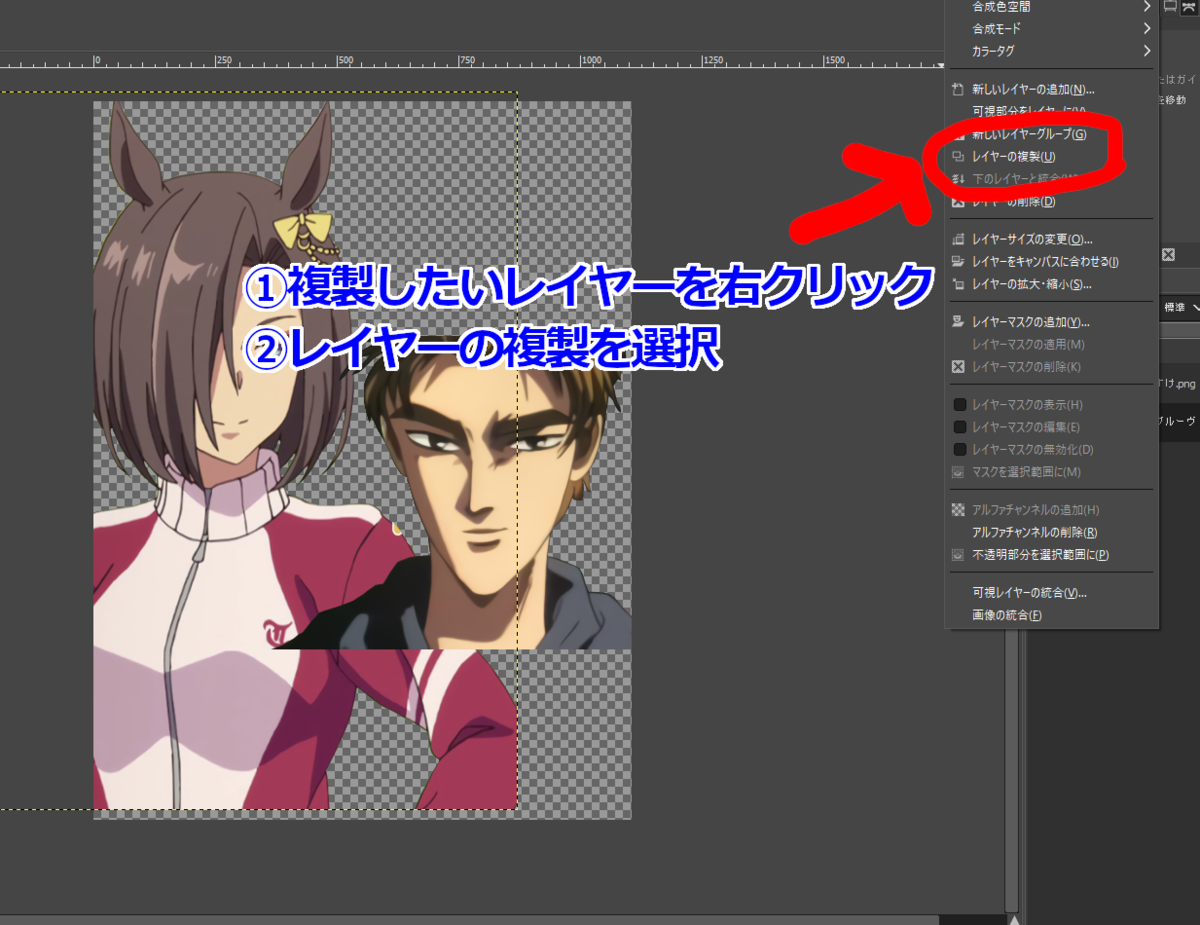
Task: Adjust the layer opacity slider
Action: point(1180,330)
